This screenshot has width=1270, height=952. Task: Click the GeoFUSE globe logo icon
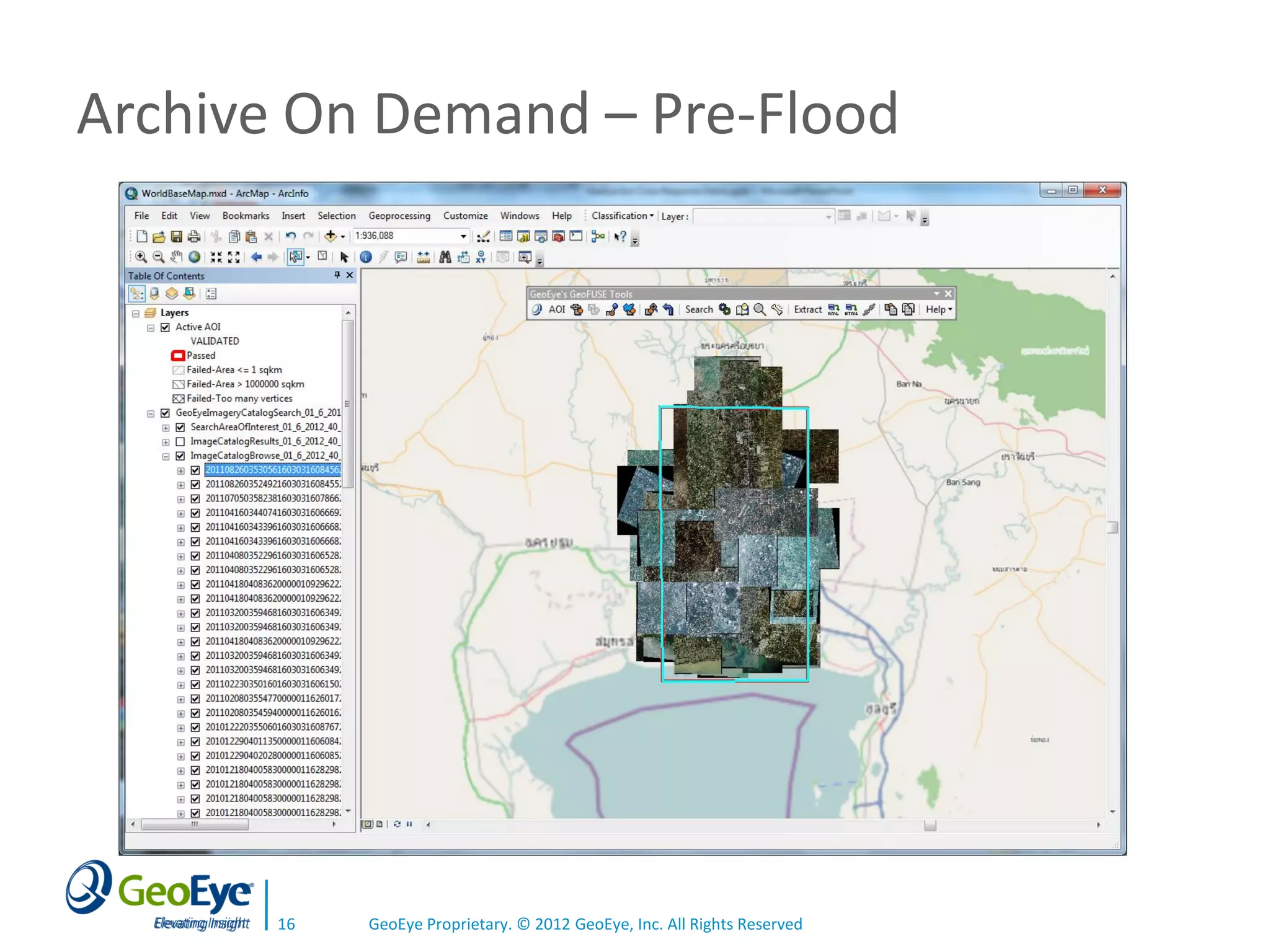tap(537, 309)
